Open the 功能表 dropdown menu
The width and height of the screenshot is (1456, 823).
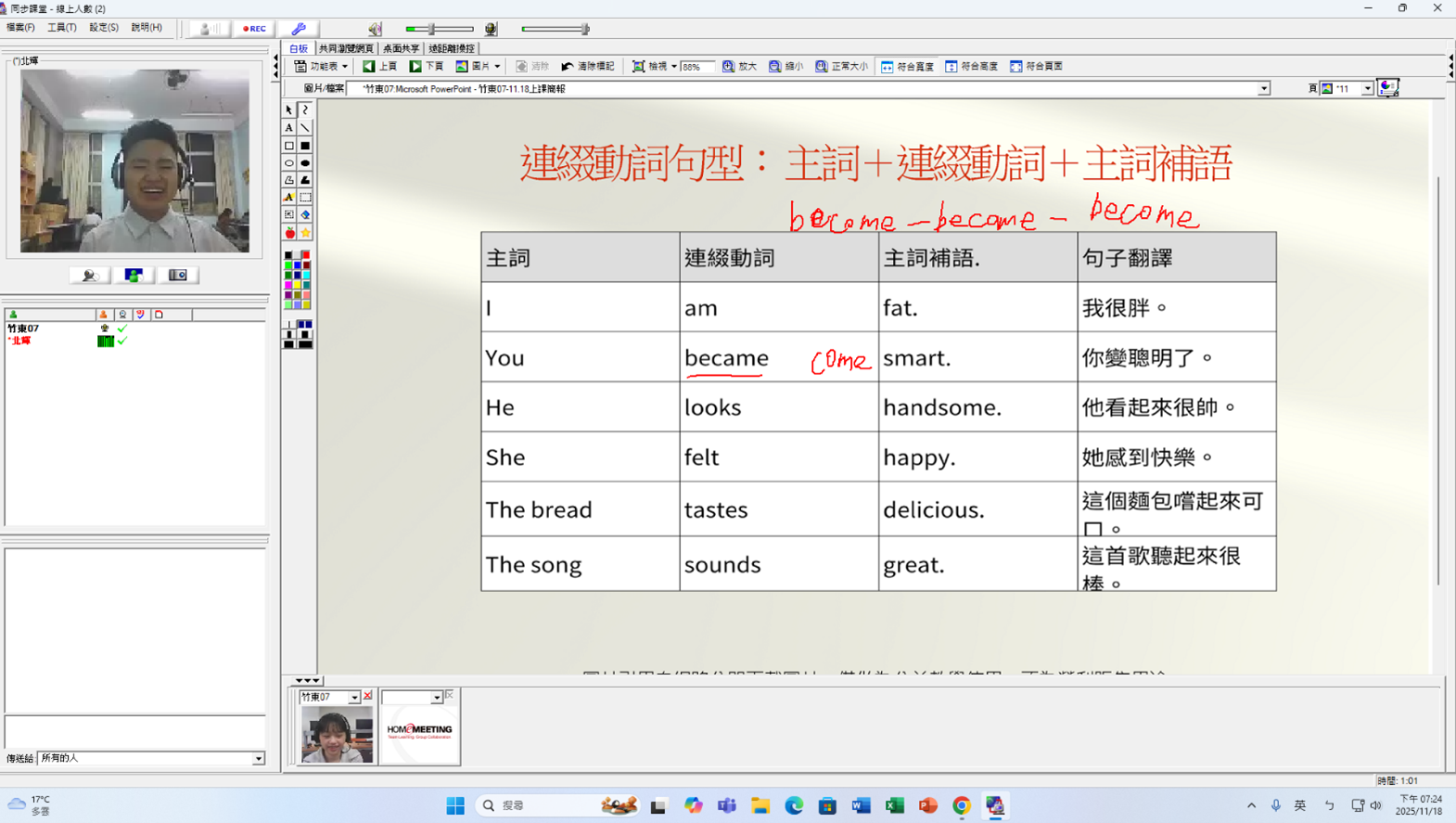(x=321, y=67)
